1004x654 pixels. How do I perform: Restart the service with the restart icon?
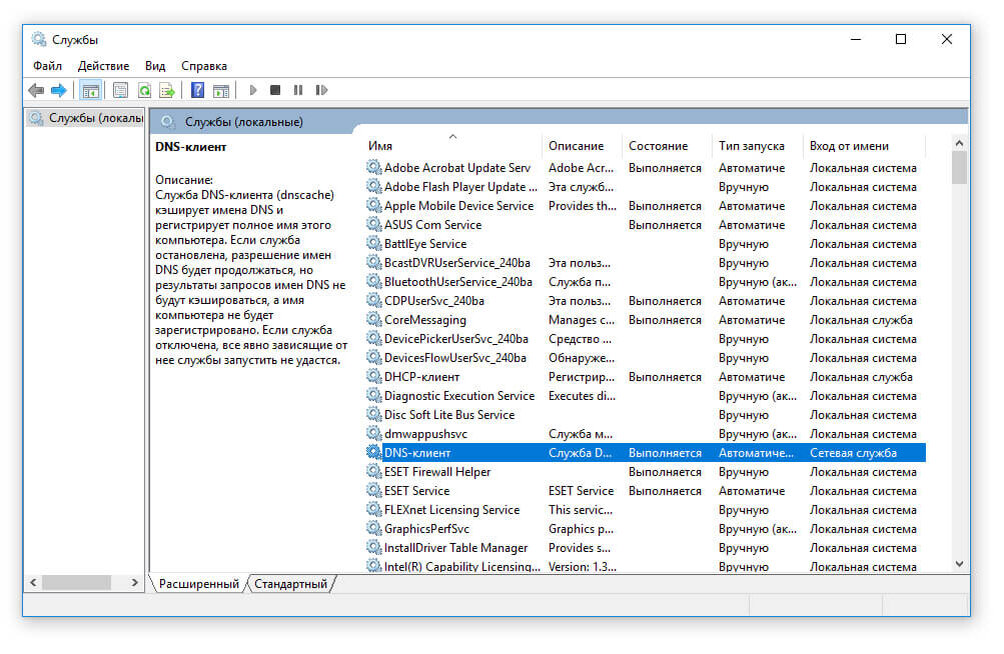(321, 90)
